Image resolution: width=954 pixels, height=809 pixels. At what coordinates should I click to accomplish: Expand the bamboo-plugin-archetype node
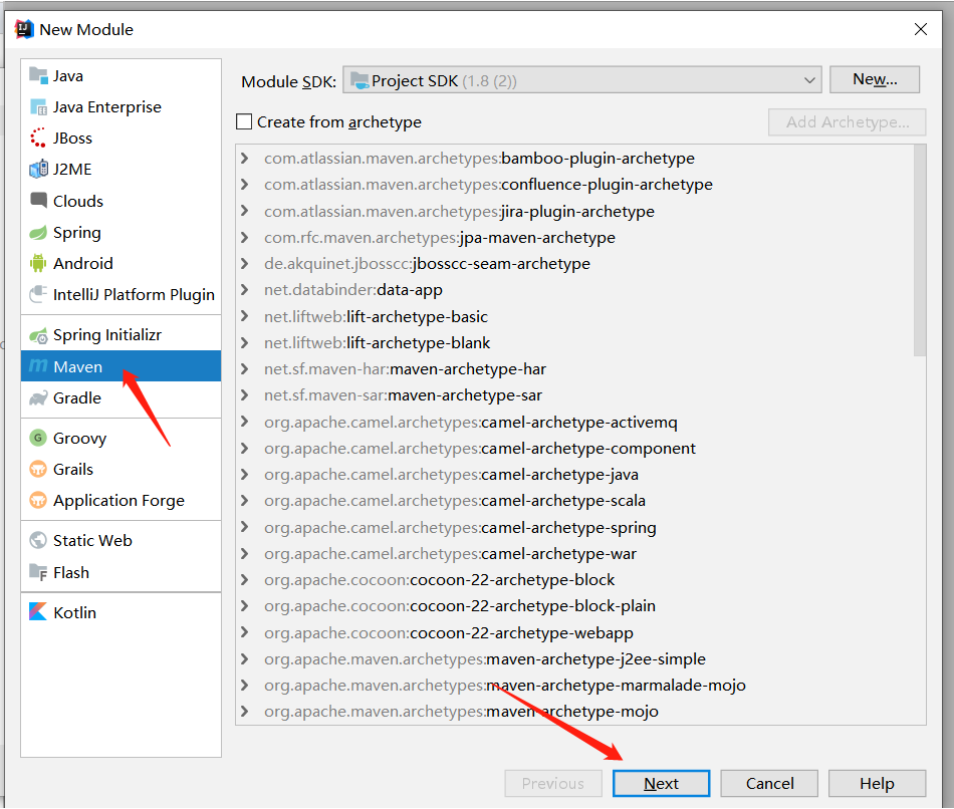[245, 158]
